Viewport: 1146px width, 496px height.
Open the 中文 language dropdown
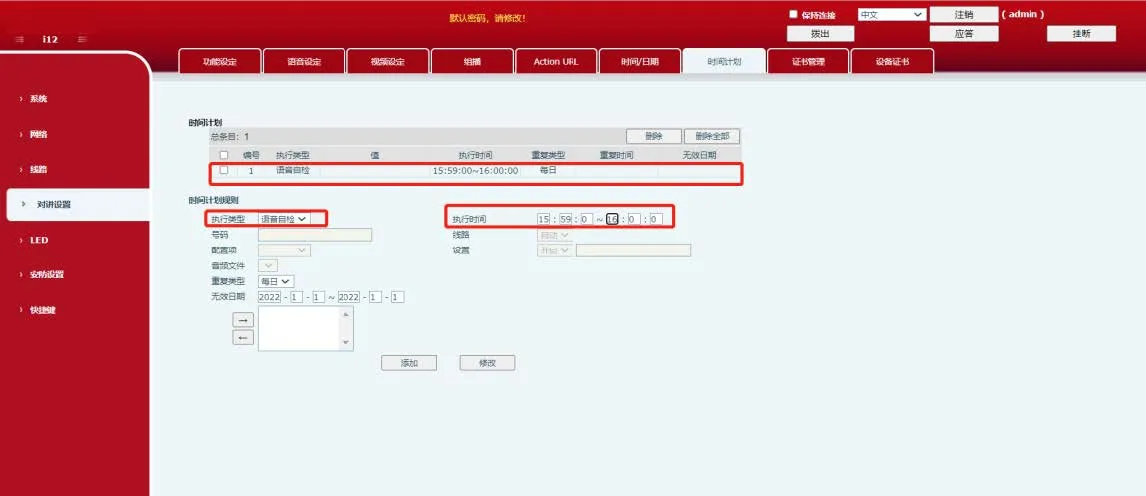(x=891, y=15)
